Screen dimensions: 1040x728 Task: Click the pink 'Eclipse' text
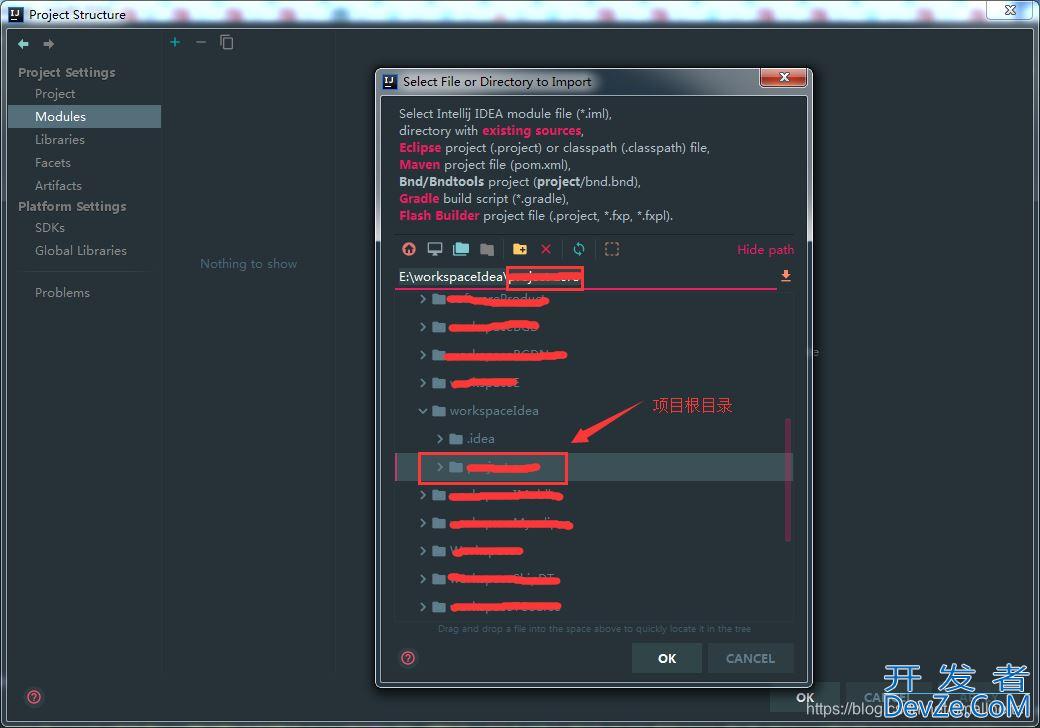pyautogui.click(x=420, y=148)
